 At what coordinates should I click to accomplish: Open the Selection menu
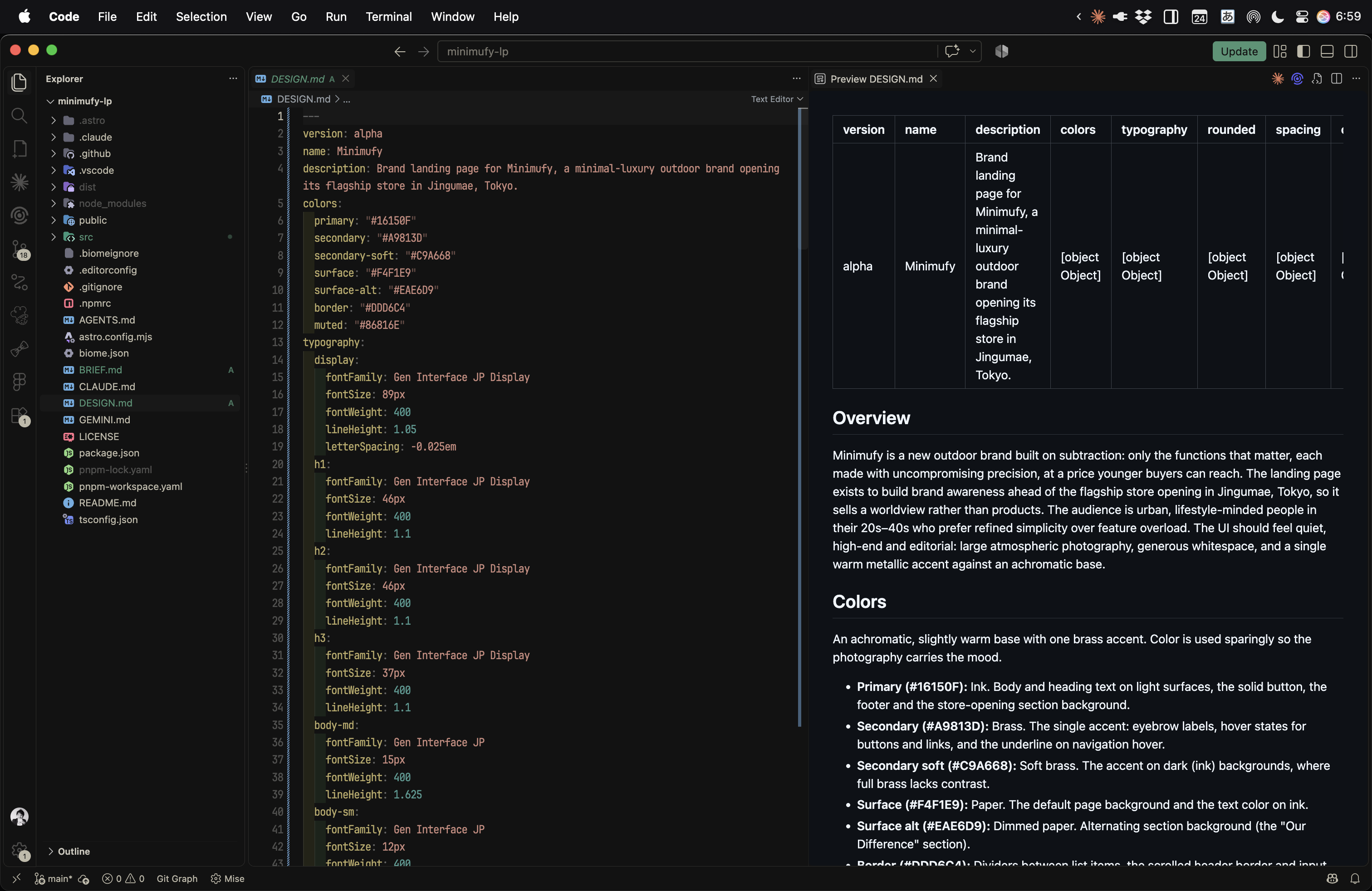tap(201, 17)
